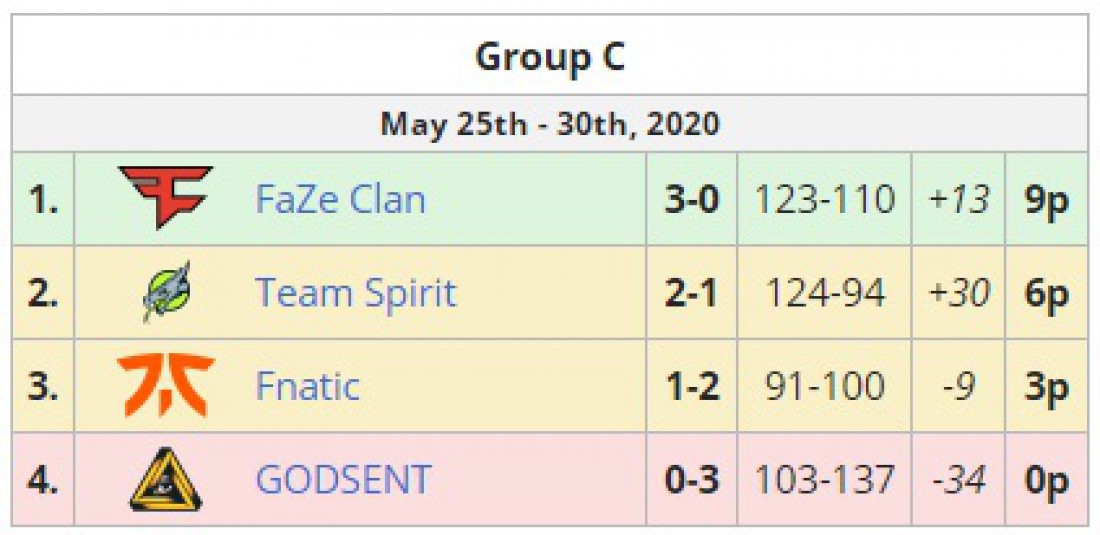Open the FaZe Clan team link

pos(340,199)
